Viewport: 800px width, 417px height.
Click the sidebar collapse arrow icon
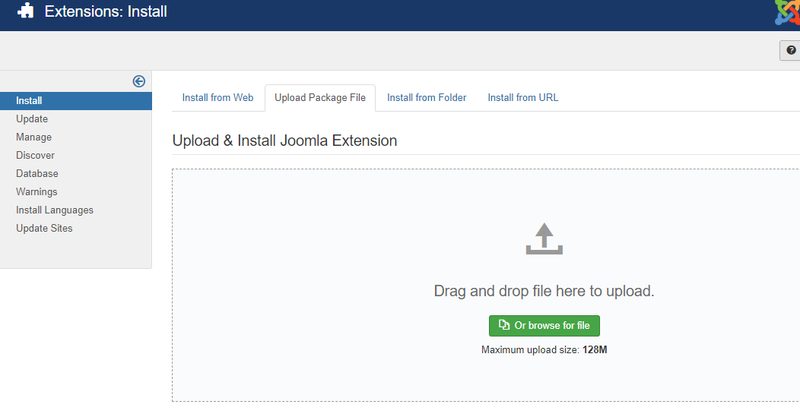pyautogui.click(x=139, y=81)
